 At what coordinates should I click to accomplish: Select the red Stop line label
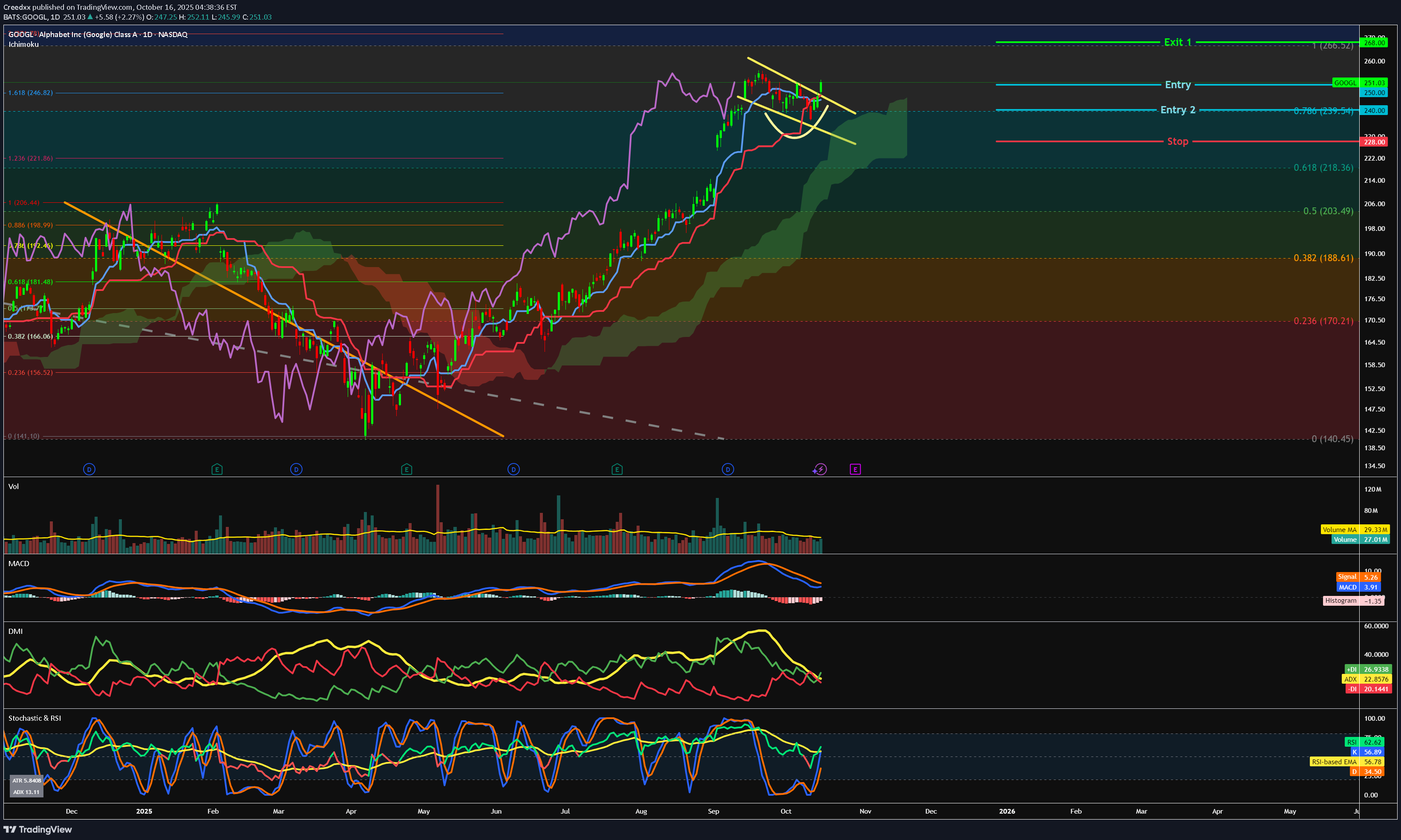1177,141
